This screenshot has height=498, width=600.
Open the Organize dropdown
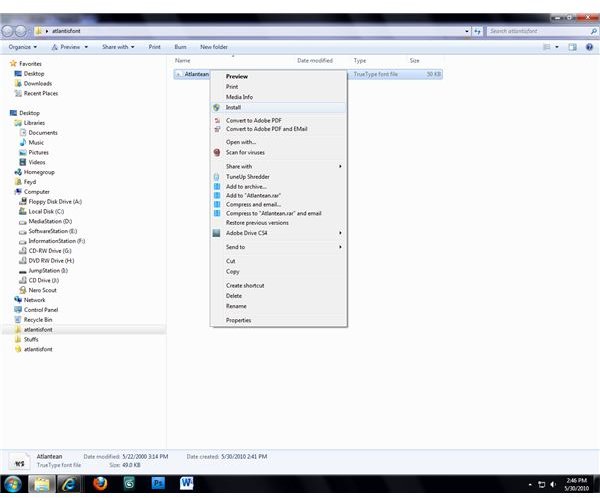pyautogui.click(x=23, y=47)
